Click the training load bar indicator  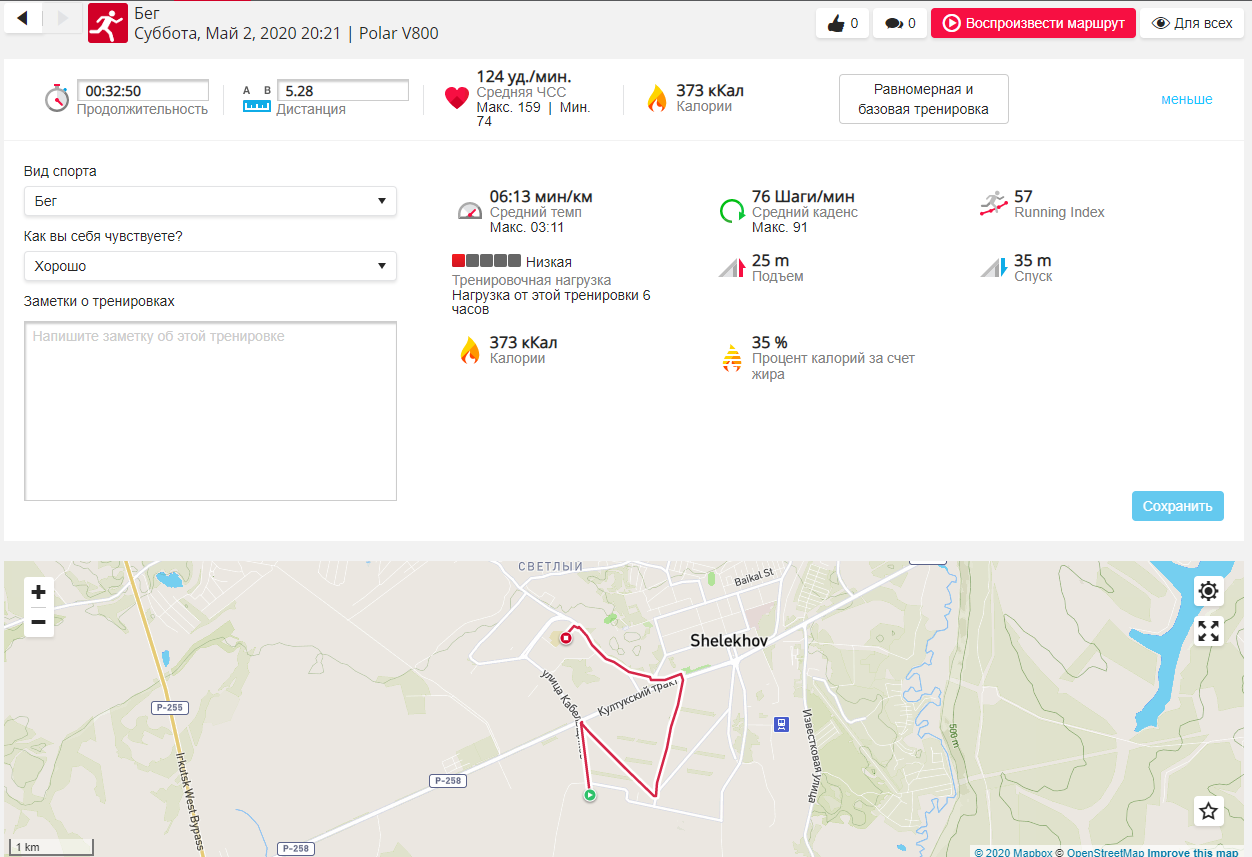pyautogui.click(x=486, y=261)
